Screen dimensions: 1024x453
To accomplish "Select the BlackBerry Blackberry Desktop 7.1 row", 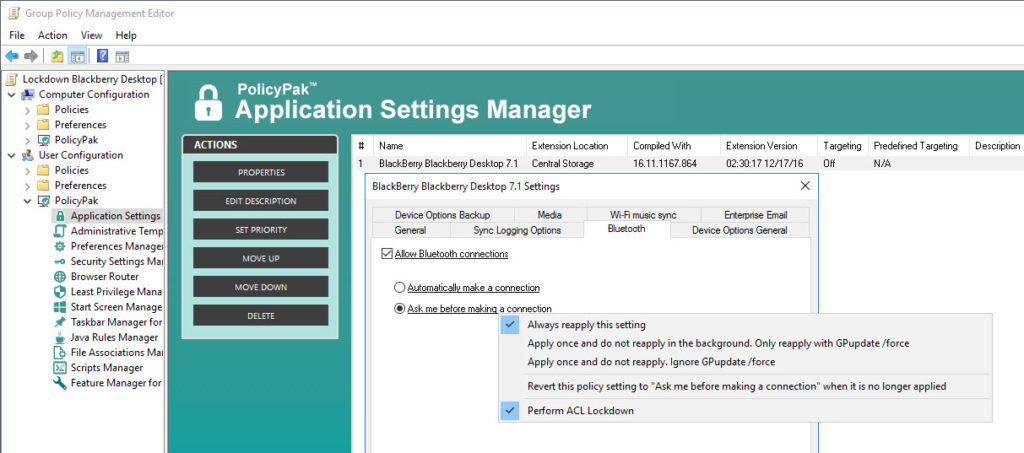I will pyautogui.click(x=688, y=164).
